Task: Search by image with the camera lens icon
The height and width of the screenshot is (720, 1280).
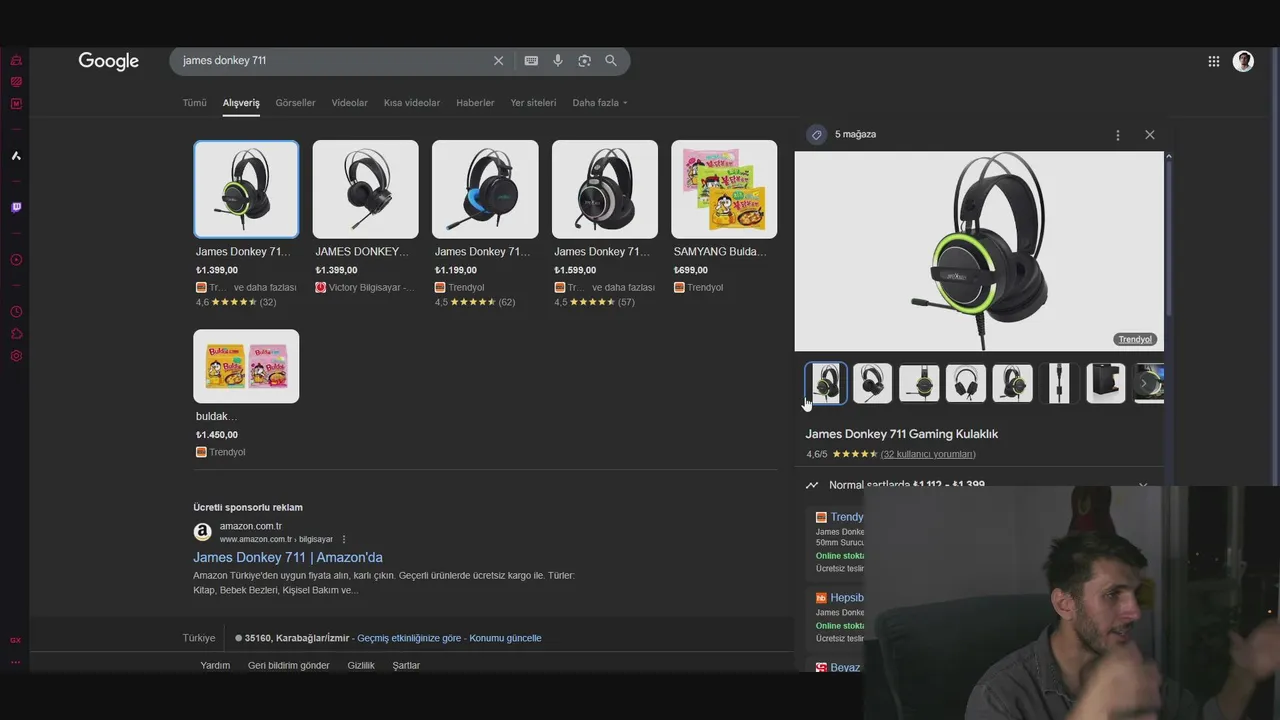Action: pyautogui.click(x=584, y=61)
